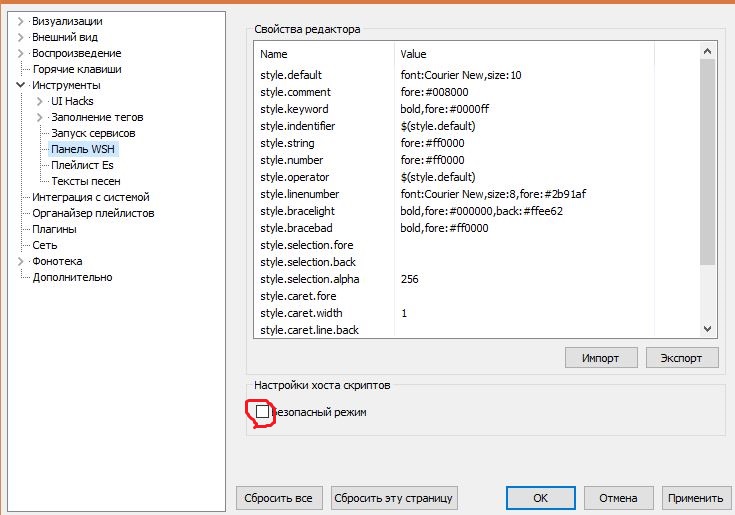This screenshot has width=735, height=515.
Task: Click the Экспорт button
Action: (x=681, y=358)
